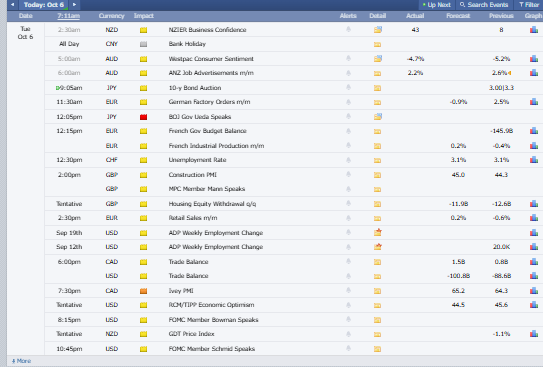This screenshot has width=543, height=367.
Task: Open the Filter options
Action: (x=529, y=5)
